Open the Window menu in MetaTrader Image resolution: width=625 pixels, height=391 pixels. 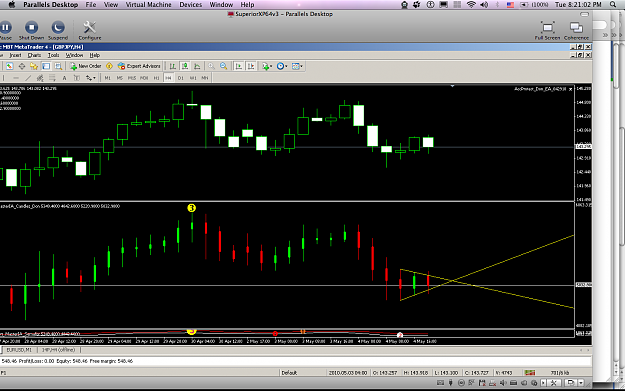[75, 55]
